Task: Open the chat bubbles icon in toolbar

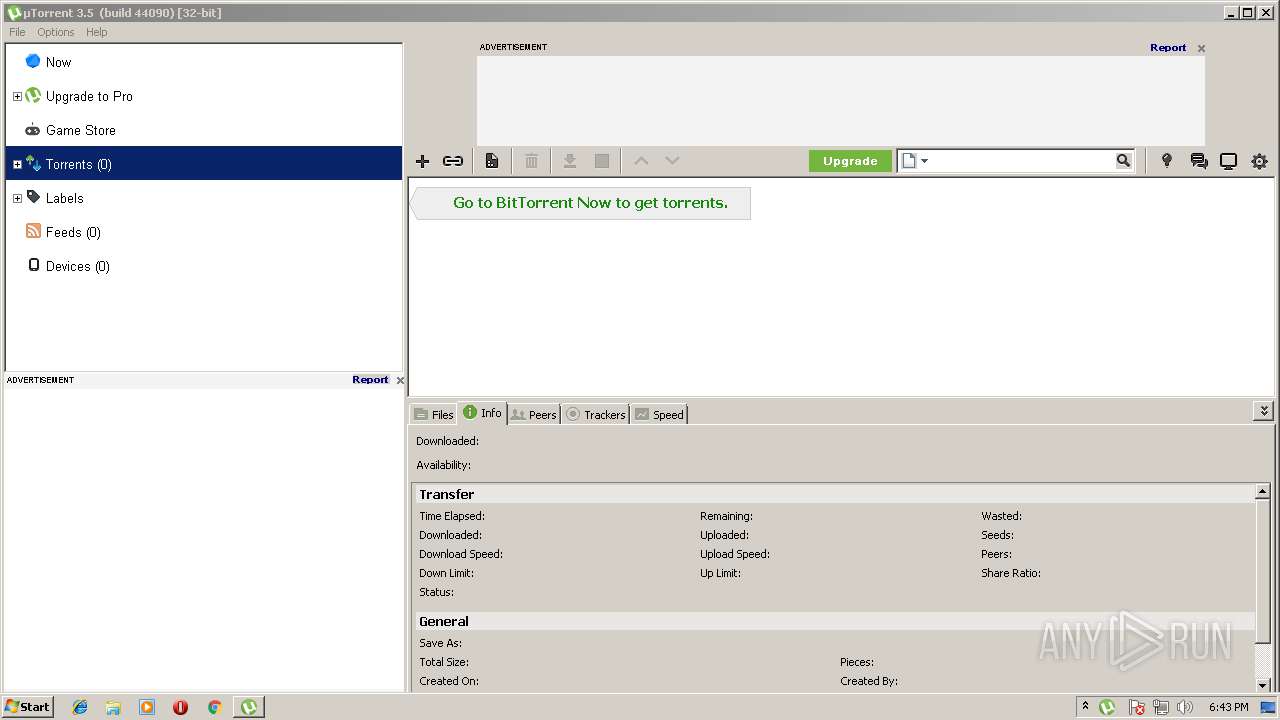Action: tap(1199, 161)
